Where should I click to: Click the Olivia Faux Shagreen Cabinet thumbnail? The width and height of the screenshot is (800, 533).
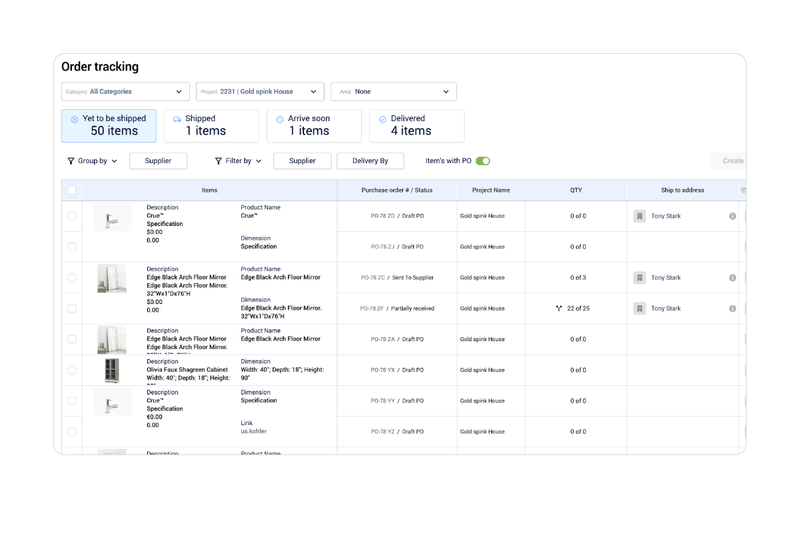coord(112,370)
